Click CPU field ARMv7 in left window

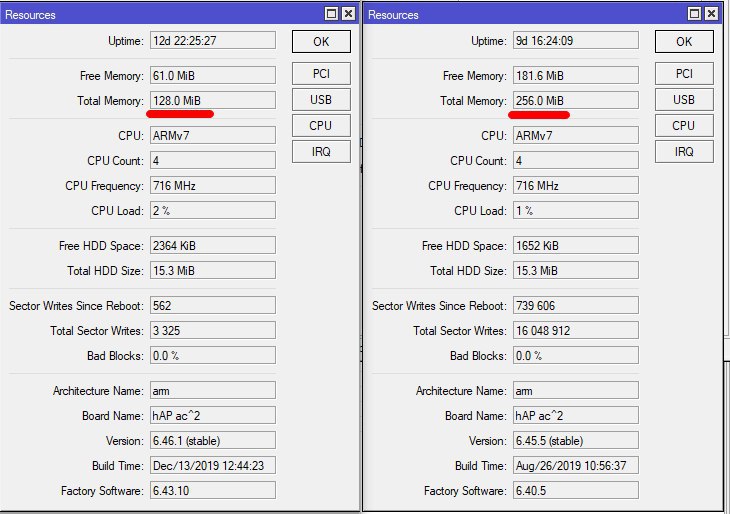tap(213, 135)
